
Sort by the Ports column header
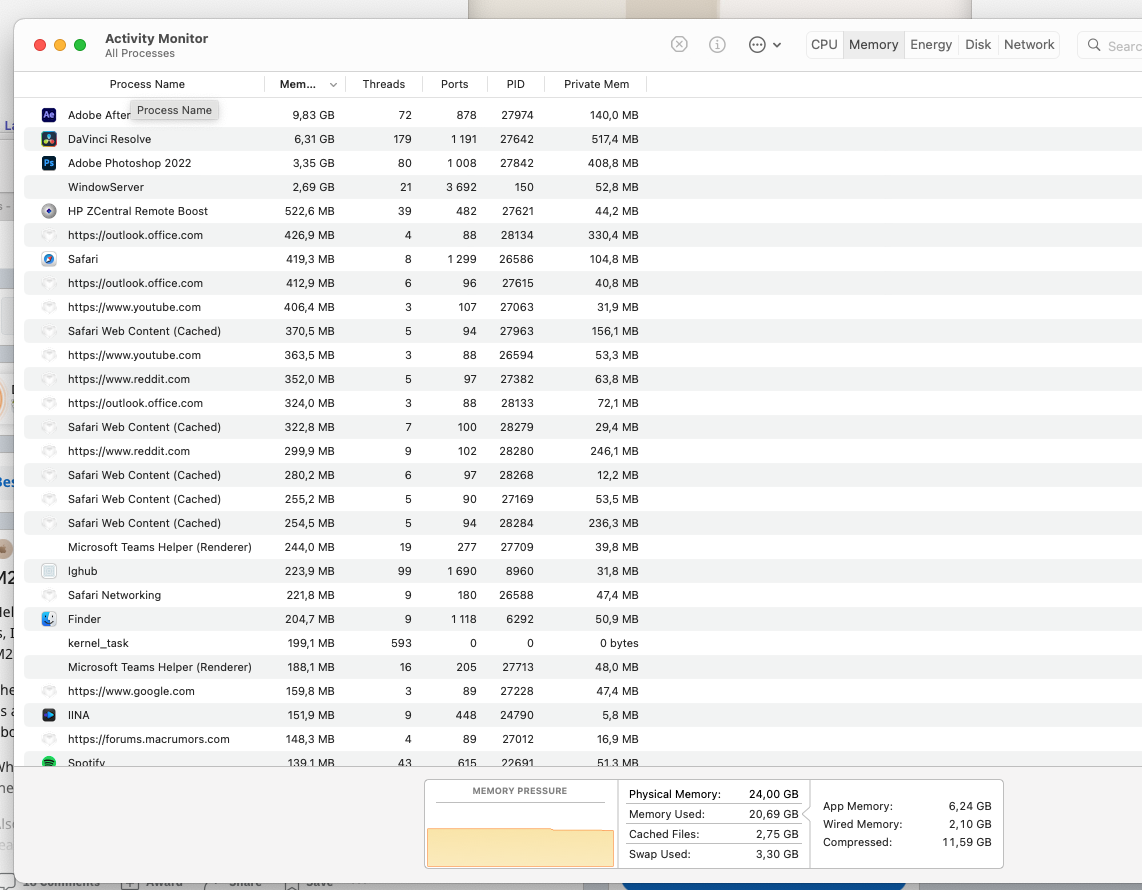[454, 84]
